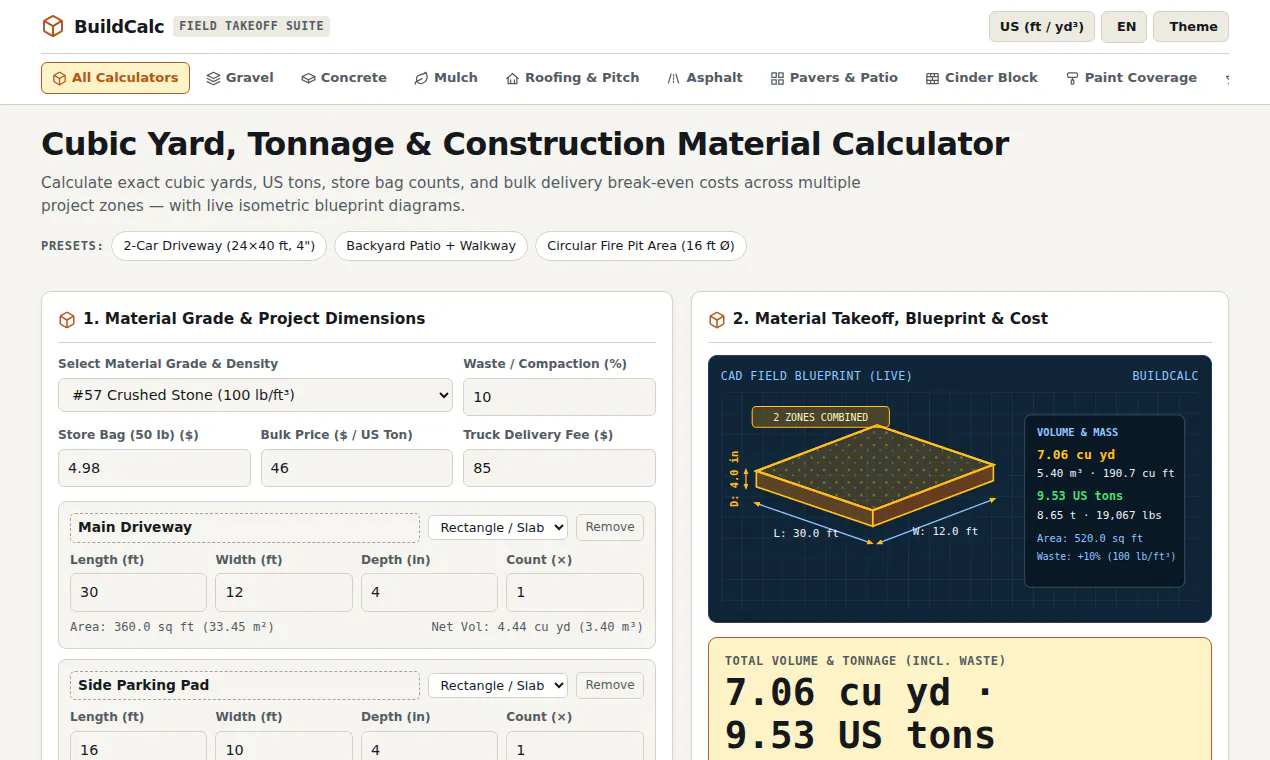Click the Asphalt road icon
The width and height of the screenshot is (1270, 760).
point(673,78)
